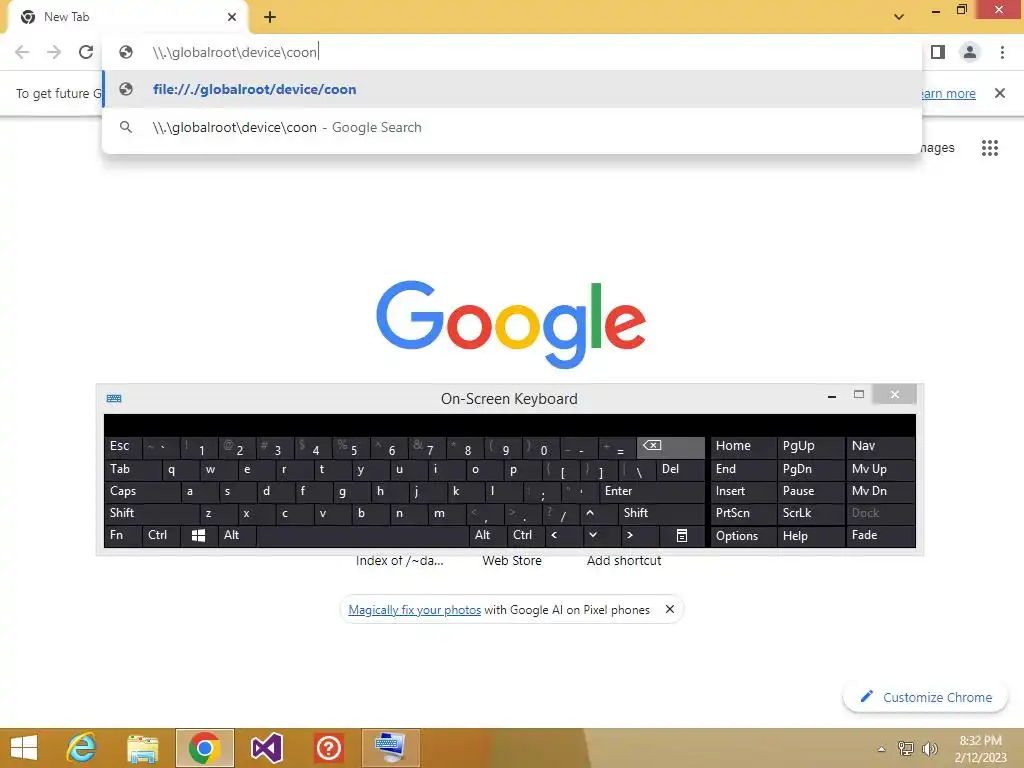
Task: Open the Chrome three-dot menu
Action: pos(1002,52)
